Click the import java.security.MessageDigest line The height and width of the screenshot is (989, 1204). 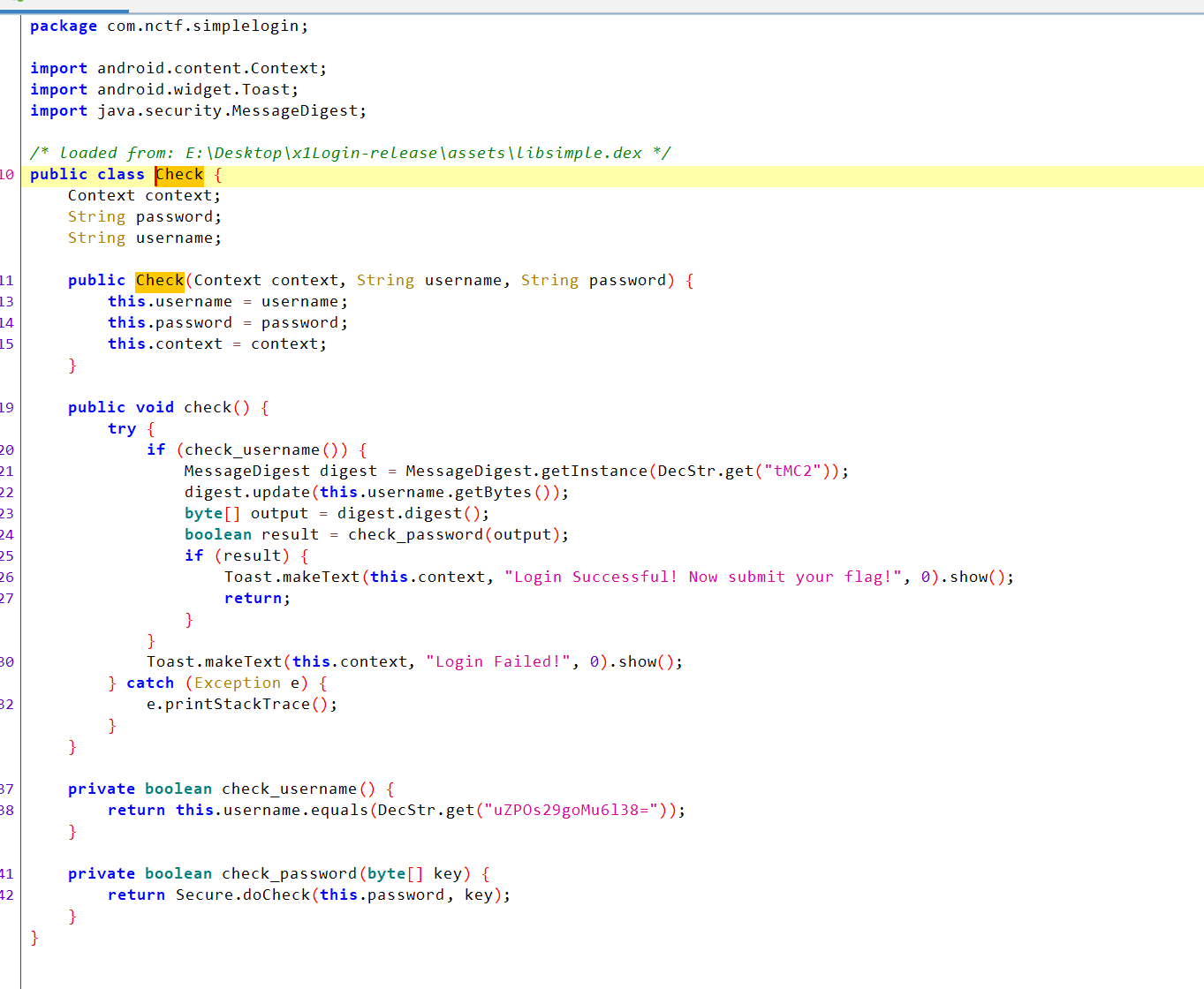click(x=198, y=111)
